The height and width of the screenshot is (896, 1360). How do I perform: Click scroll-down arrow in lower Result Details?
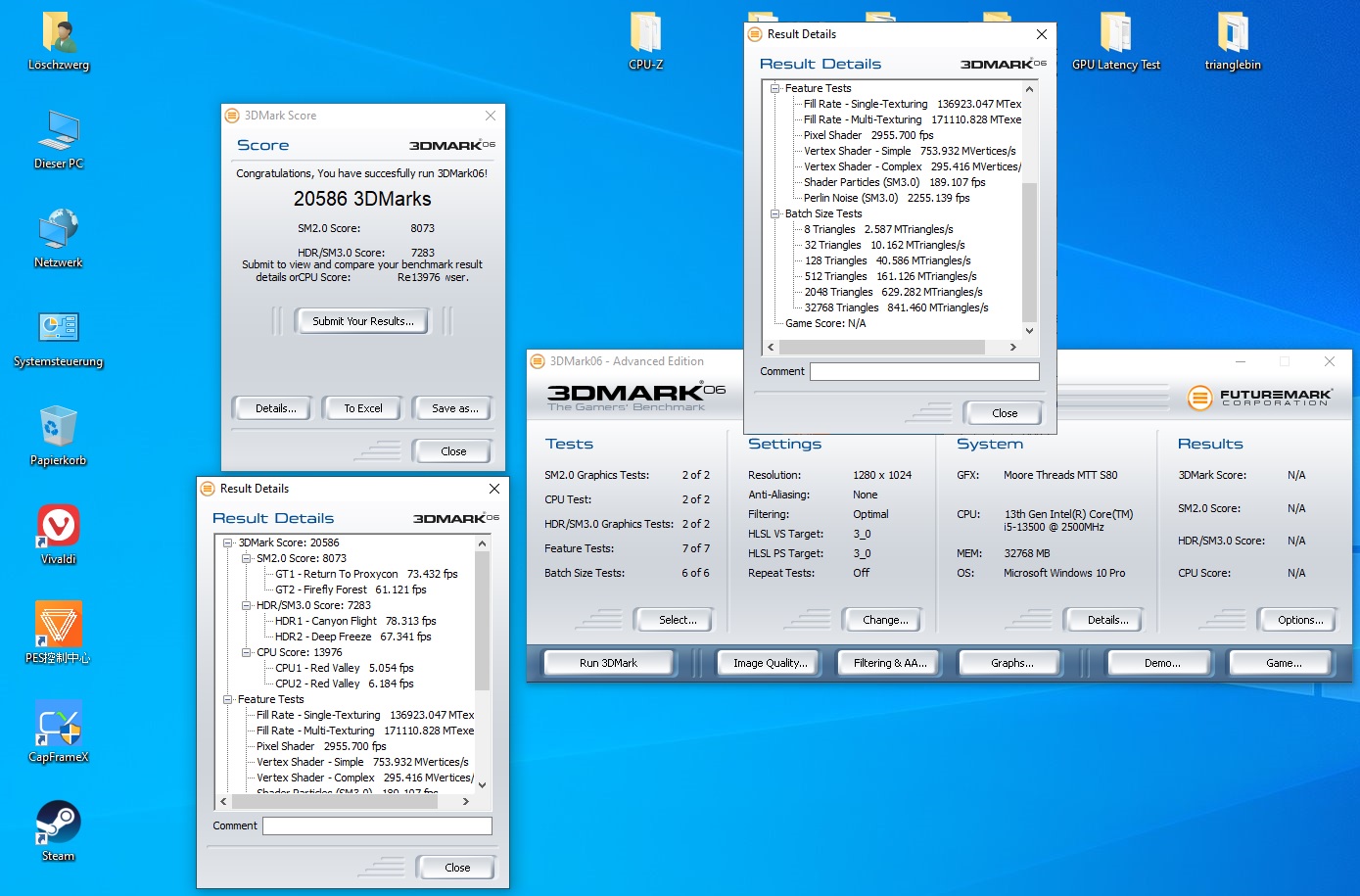coord(482,784)
